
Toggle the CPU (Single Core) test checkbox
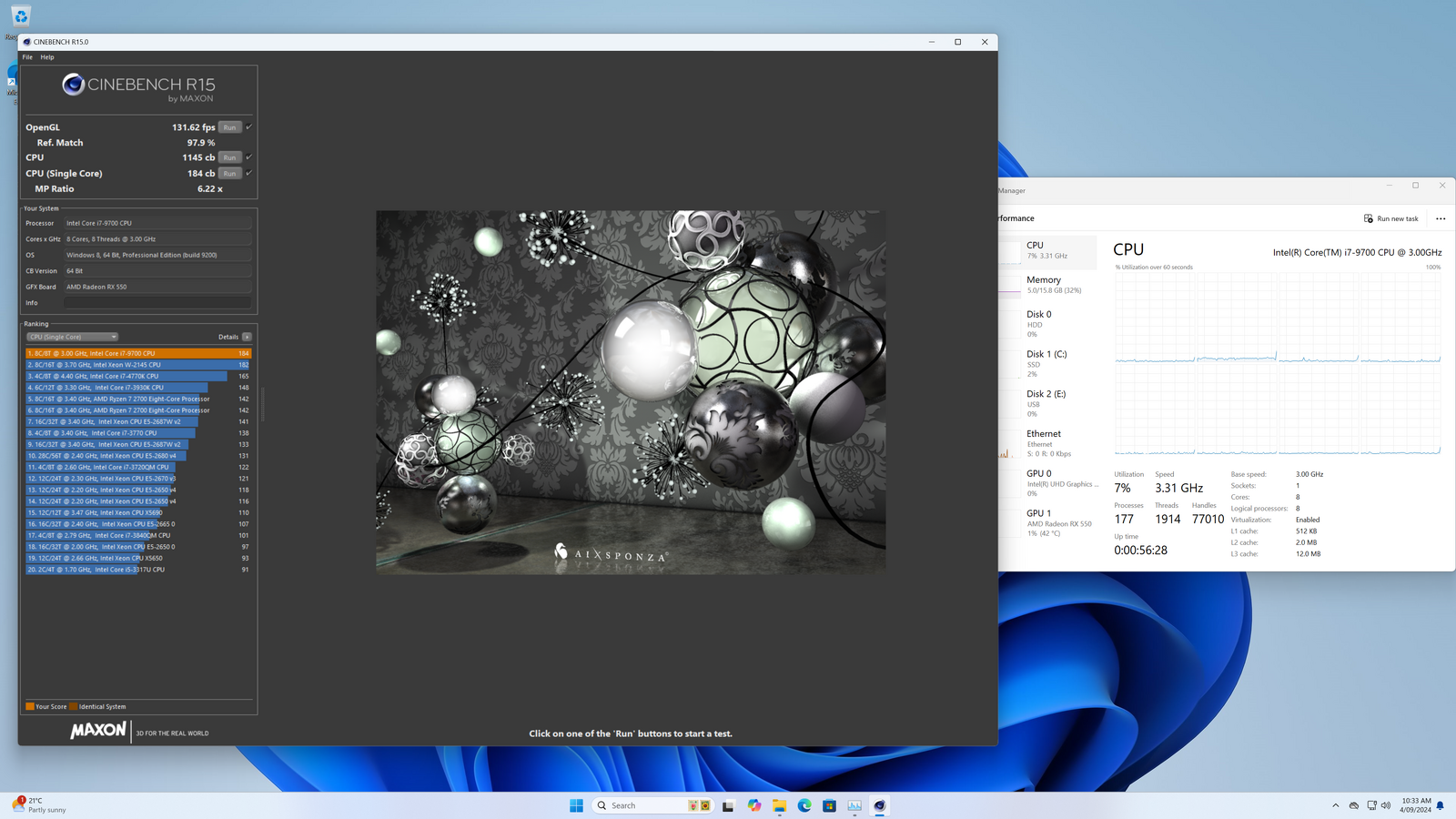[x=248, y=173]
